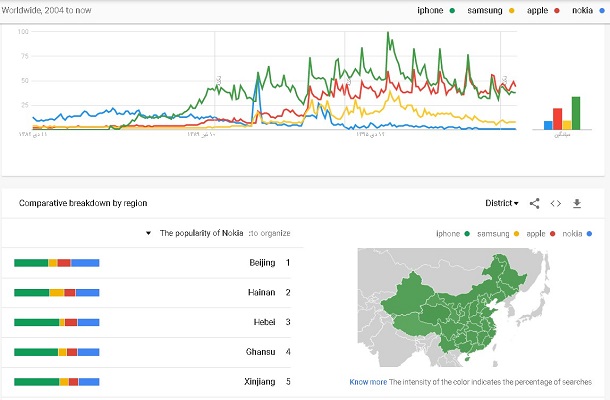
Task: Select the apple red dot in top legend
Action: [x=557, y=11]
